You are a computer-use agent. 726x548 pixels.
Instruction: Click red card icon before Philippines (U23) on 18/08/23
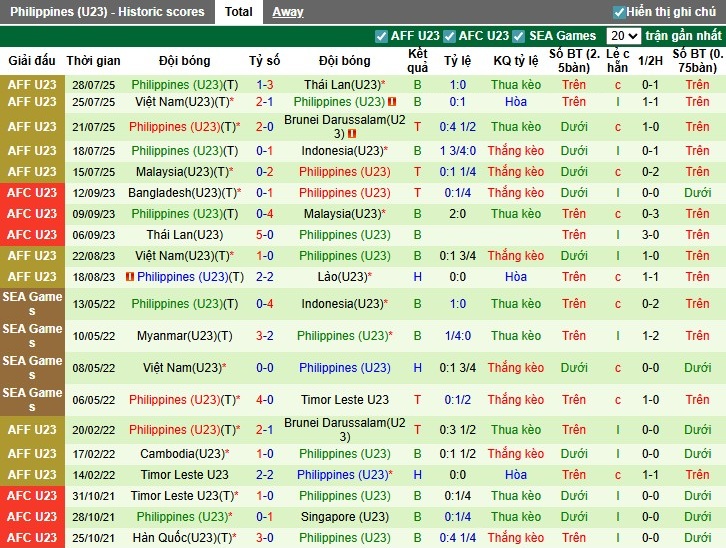pyautogui.click(x=130, y=277)
